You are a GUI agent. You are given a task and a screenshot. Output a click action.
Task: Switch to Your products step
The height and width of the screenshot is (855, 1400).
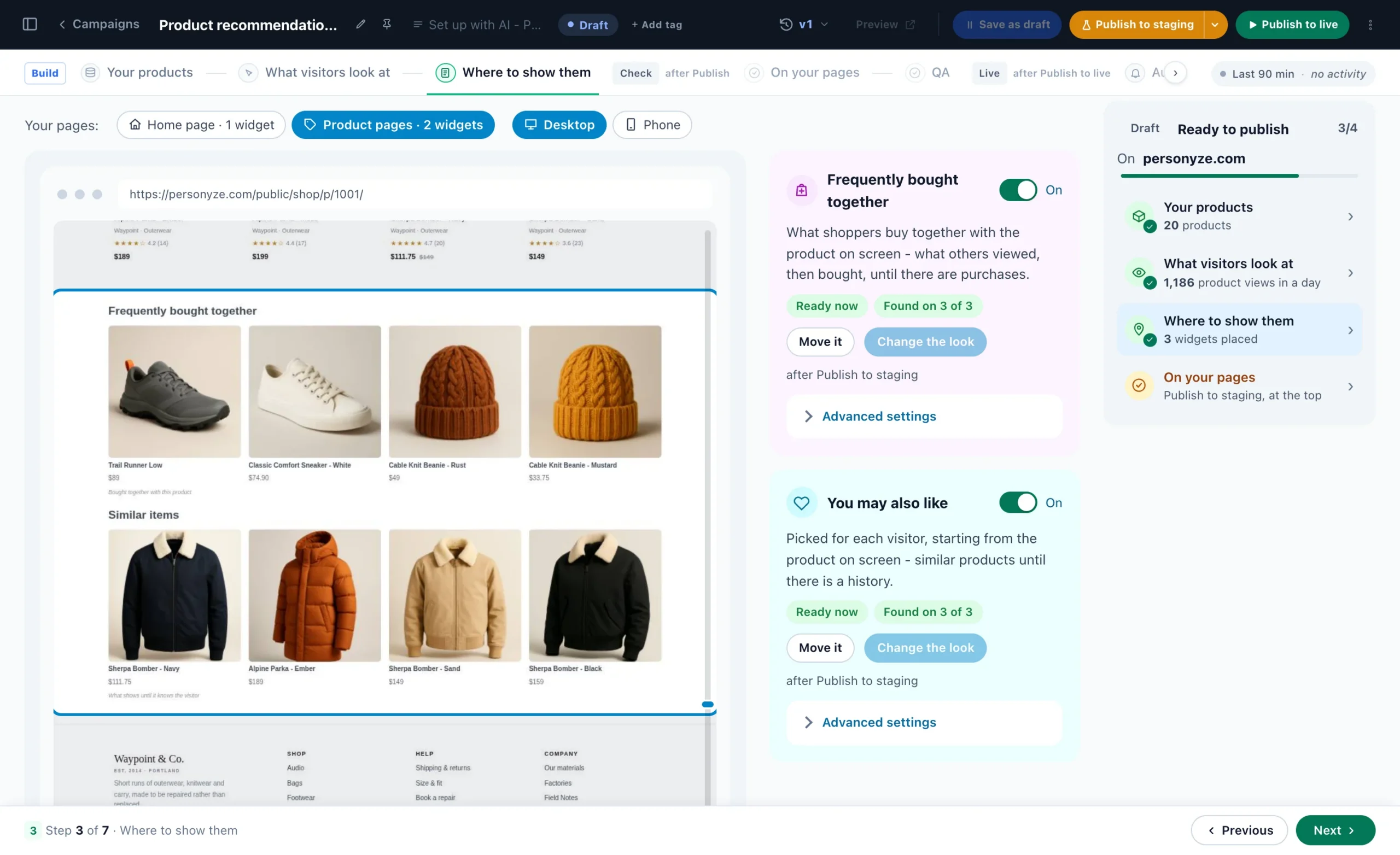coord(137,73)
